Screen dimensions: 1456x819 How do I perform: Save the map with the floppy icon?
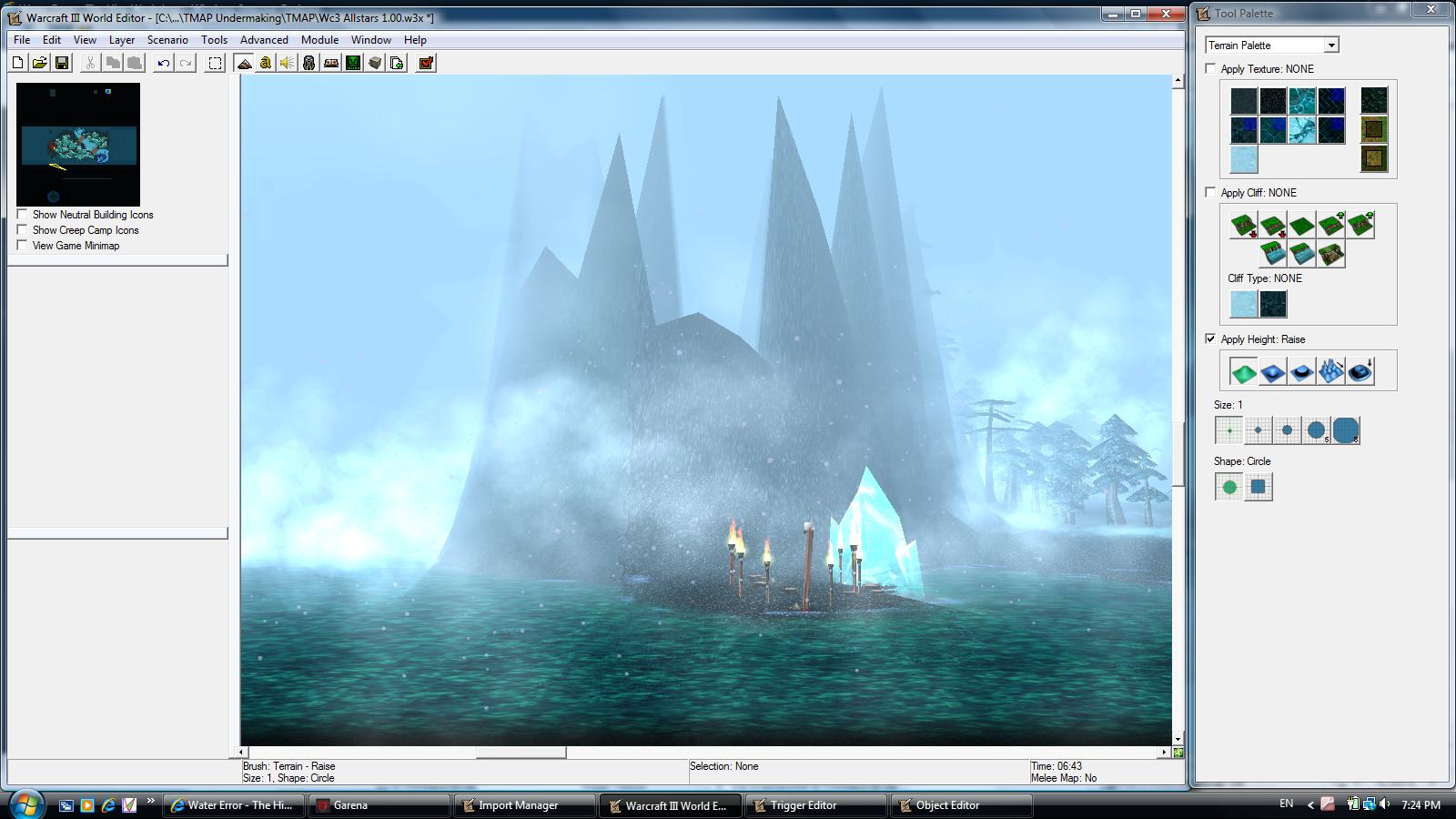(62, 63)
